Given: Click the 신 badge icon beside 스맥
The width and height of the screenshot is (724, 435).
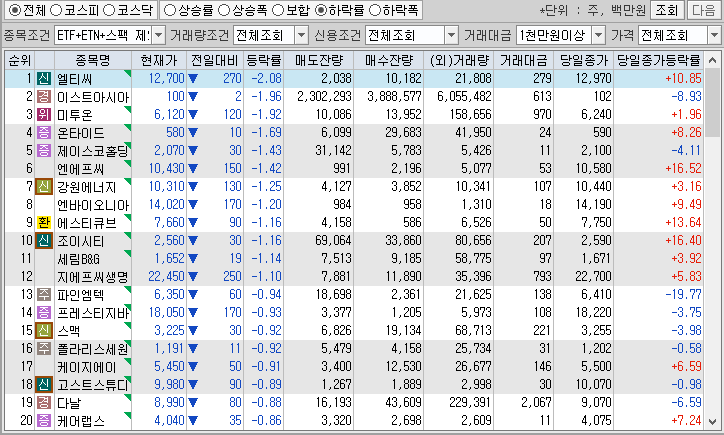Looking at the screenshot, I should tap(44, 331).
